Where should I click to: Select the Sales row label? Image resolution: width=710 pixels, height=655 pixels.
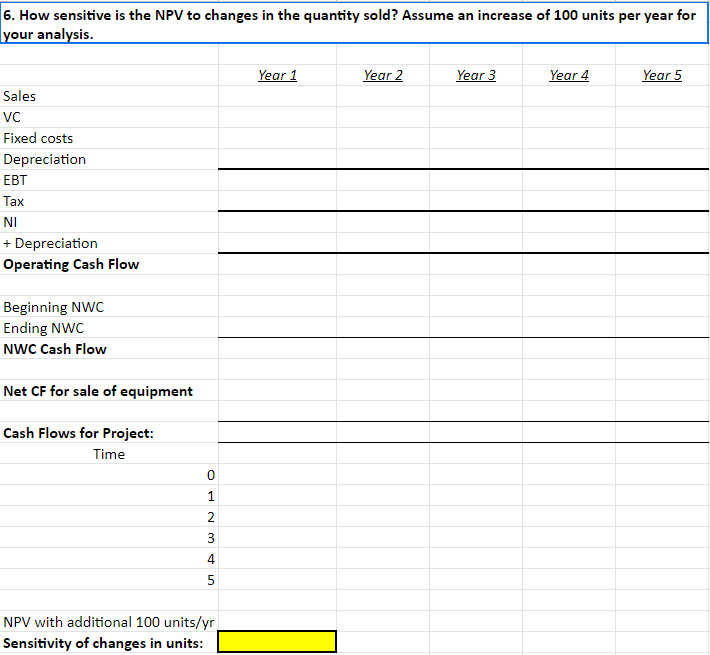tap(19, 96)
